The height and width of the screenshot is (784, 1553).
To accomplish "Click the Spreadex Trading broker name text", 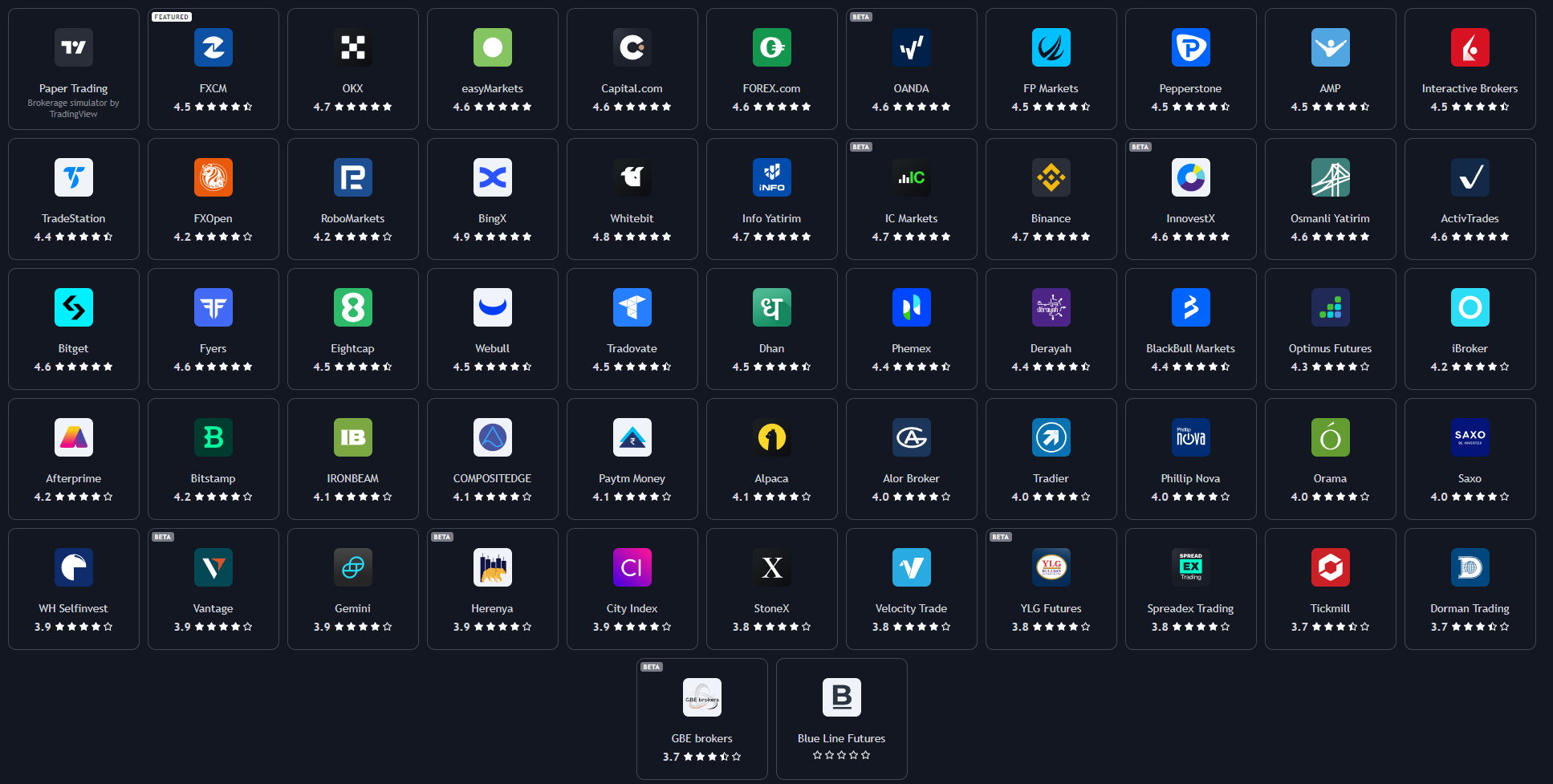I will click(1191, 609).
